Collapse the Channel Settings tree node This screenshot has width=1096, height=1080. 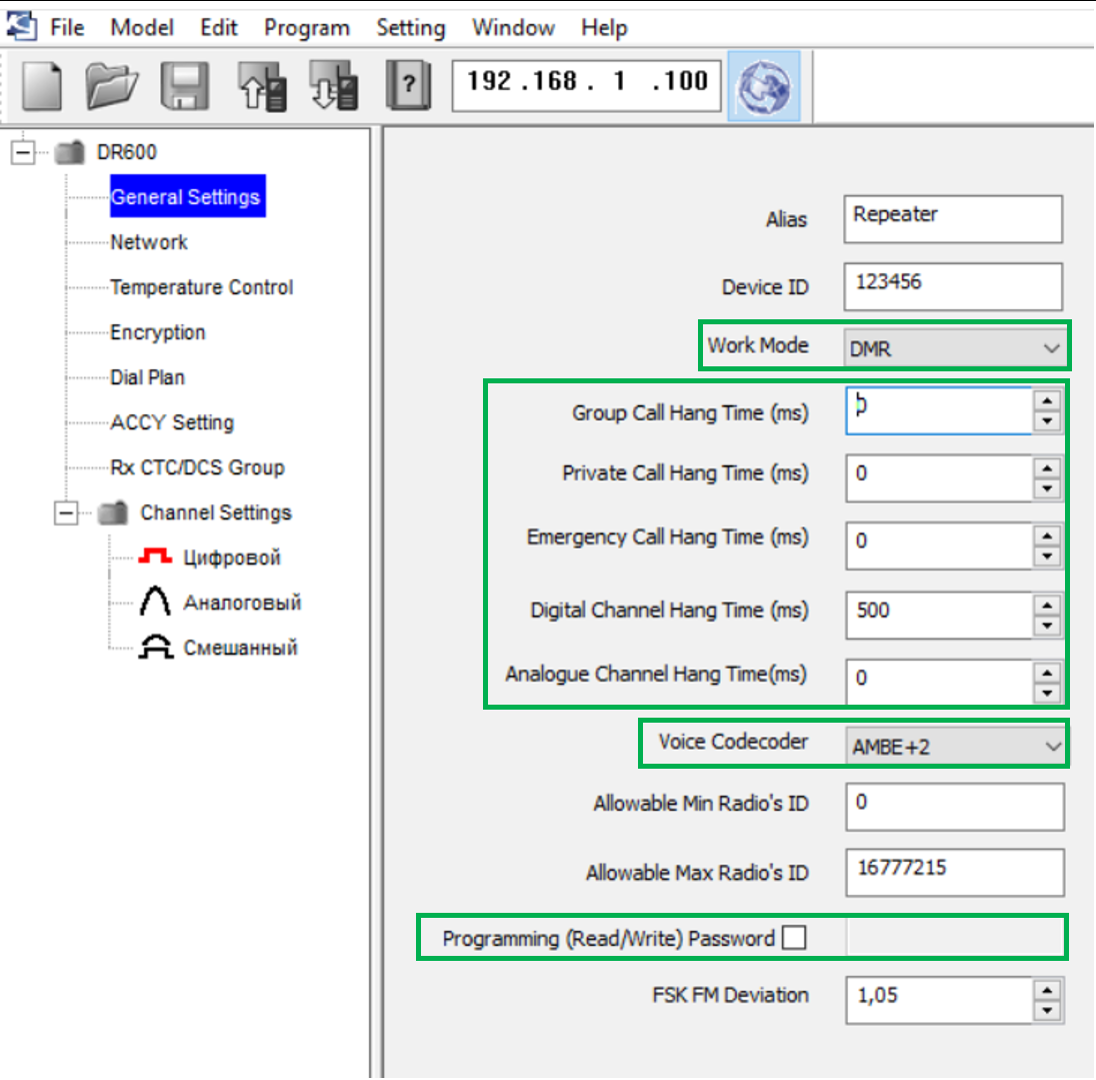(x=67, y=513)
